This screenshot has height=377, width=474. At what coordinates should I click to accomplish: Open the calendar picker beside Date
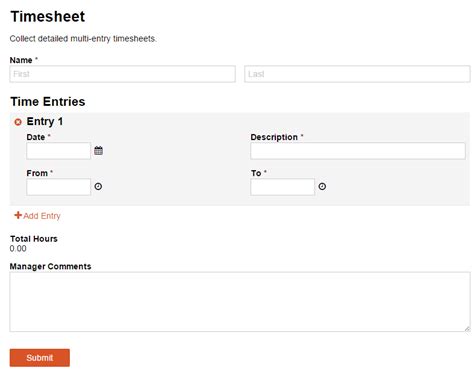[98, 151]
